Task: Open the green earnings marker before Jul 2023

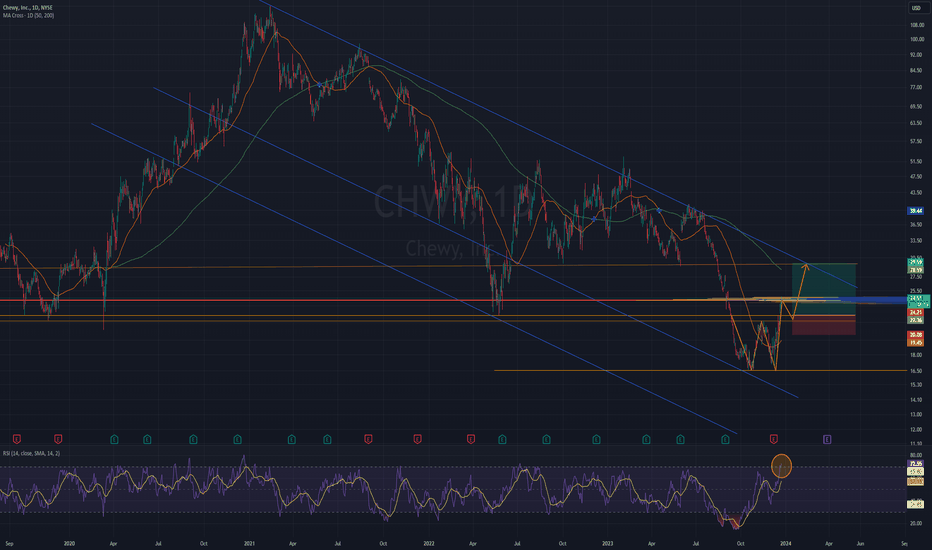Action: (680, 439)
